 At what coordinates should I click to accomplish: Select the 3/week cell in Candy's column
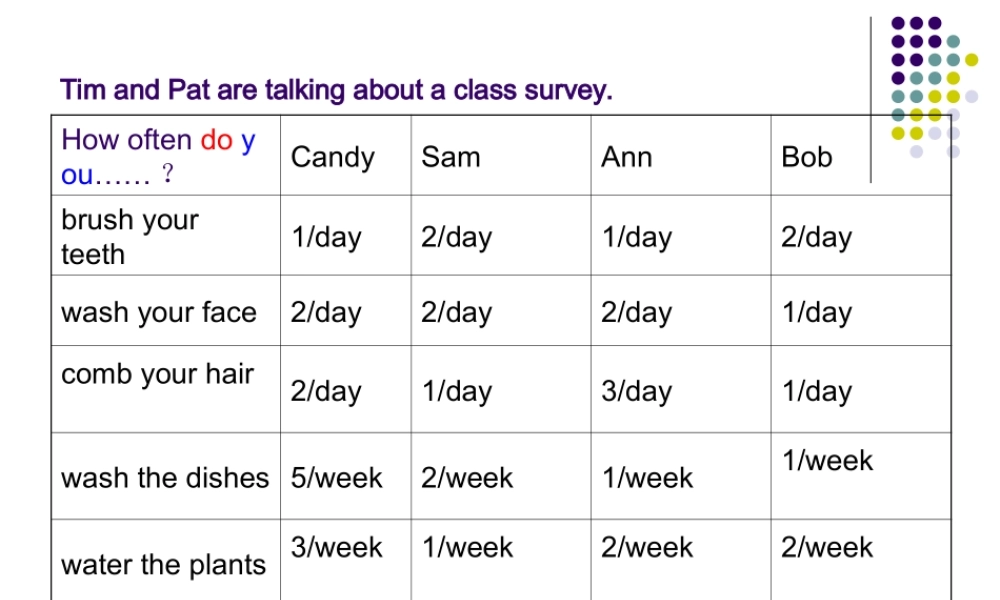[336, 548]
